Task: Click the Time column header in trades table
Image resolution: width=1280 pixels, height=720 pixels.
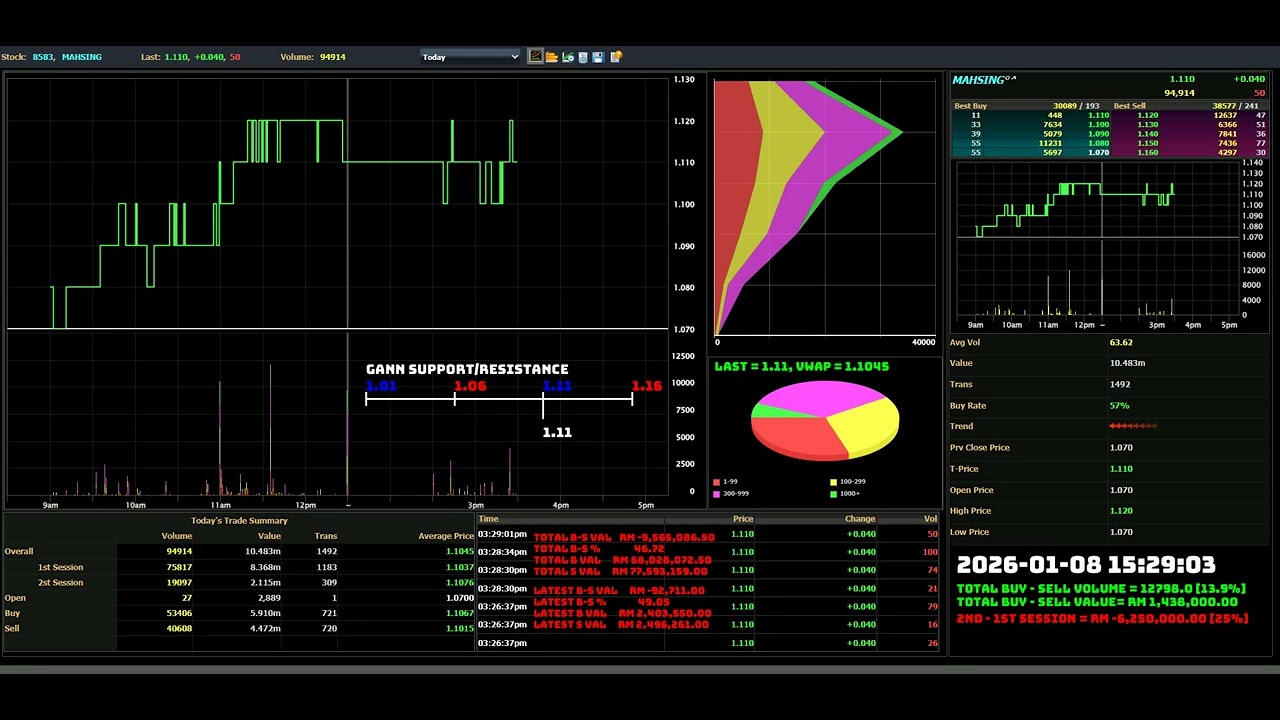Action: [x=488, y=519]
